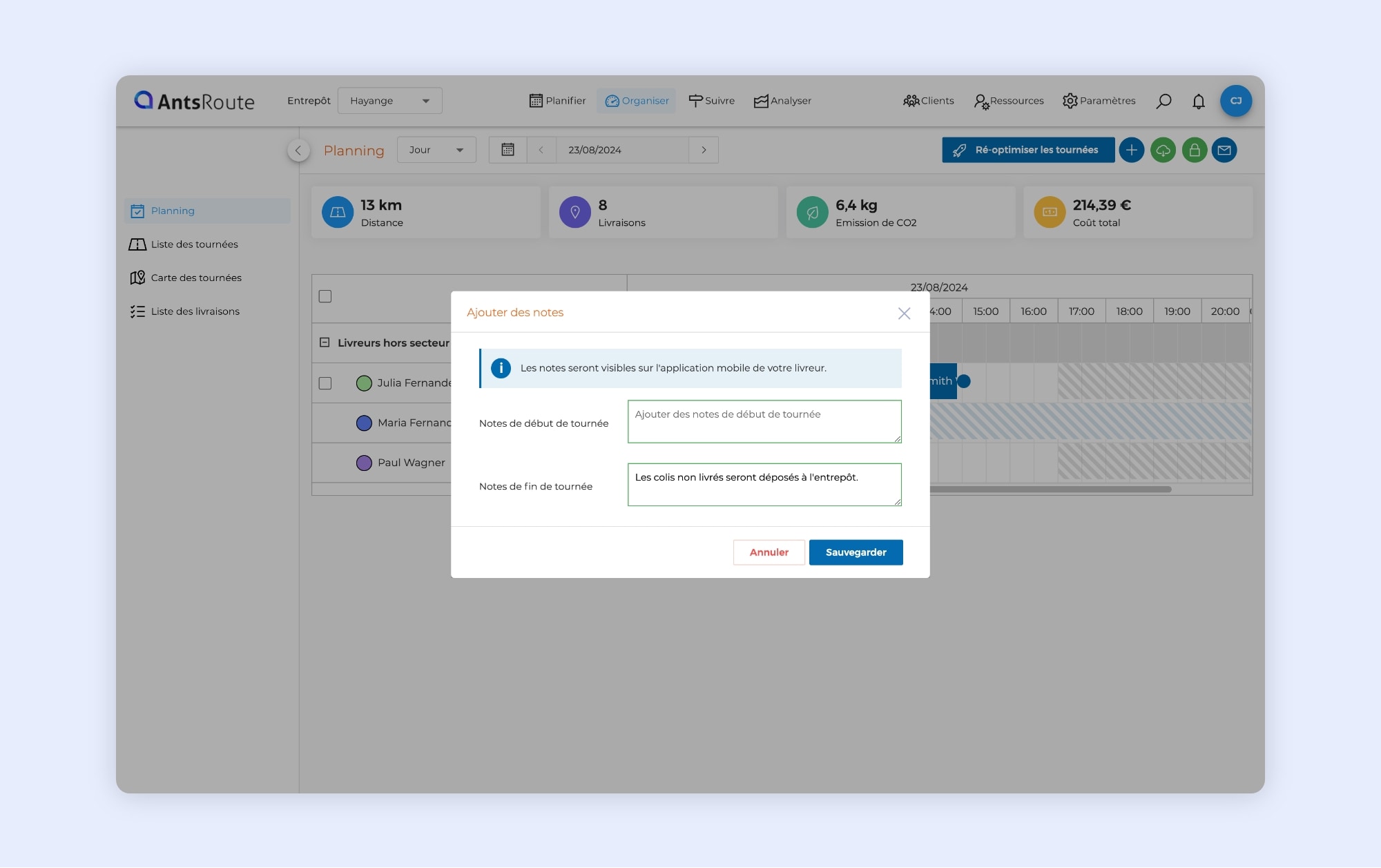1381x868 pixels.
Task: Click the green padlock icon
Action: [1194, 150]
